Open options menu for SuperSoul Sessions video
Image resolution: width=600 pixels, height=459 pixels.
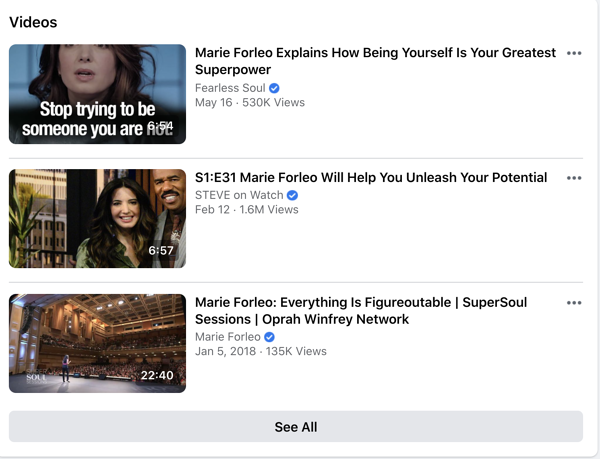(574, 303)
